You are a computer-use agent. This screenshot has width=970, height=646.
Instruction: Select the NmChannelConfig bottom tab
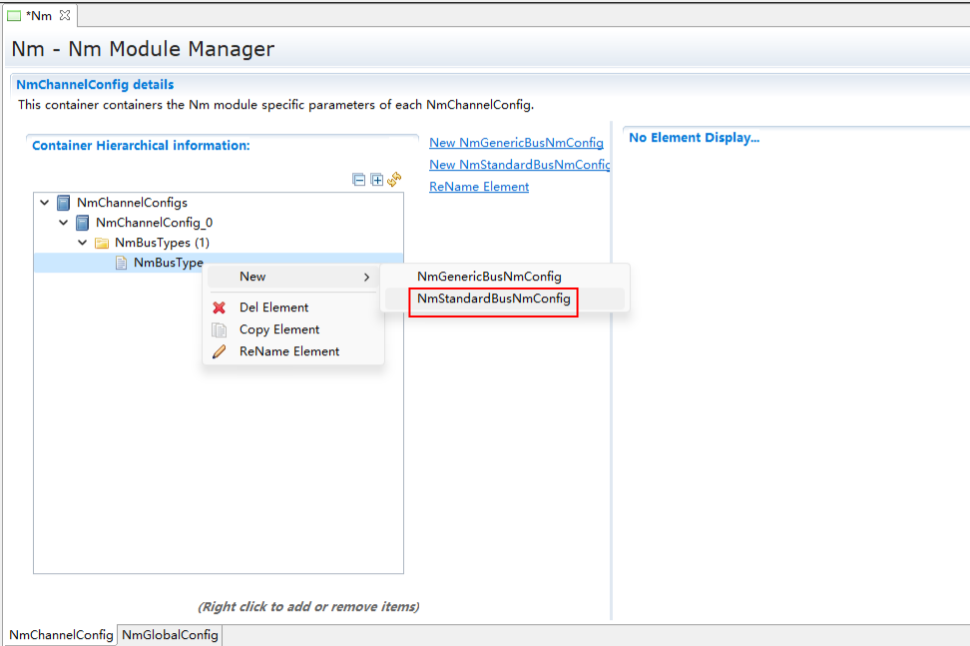click(x=61, y=635)
